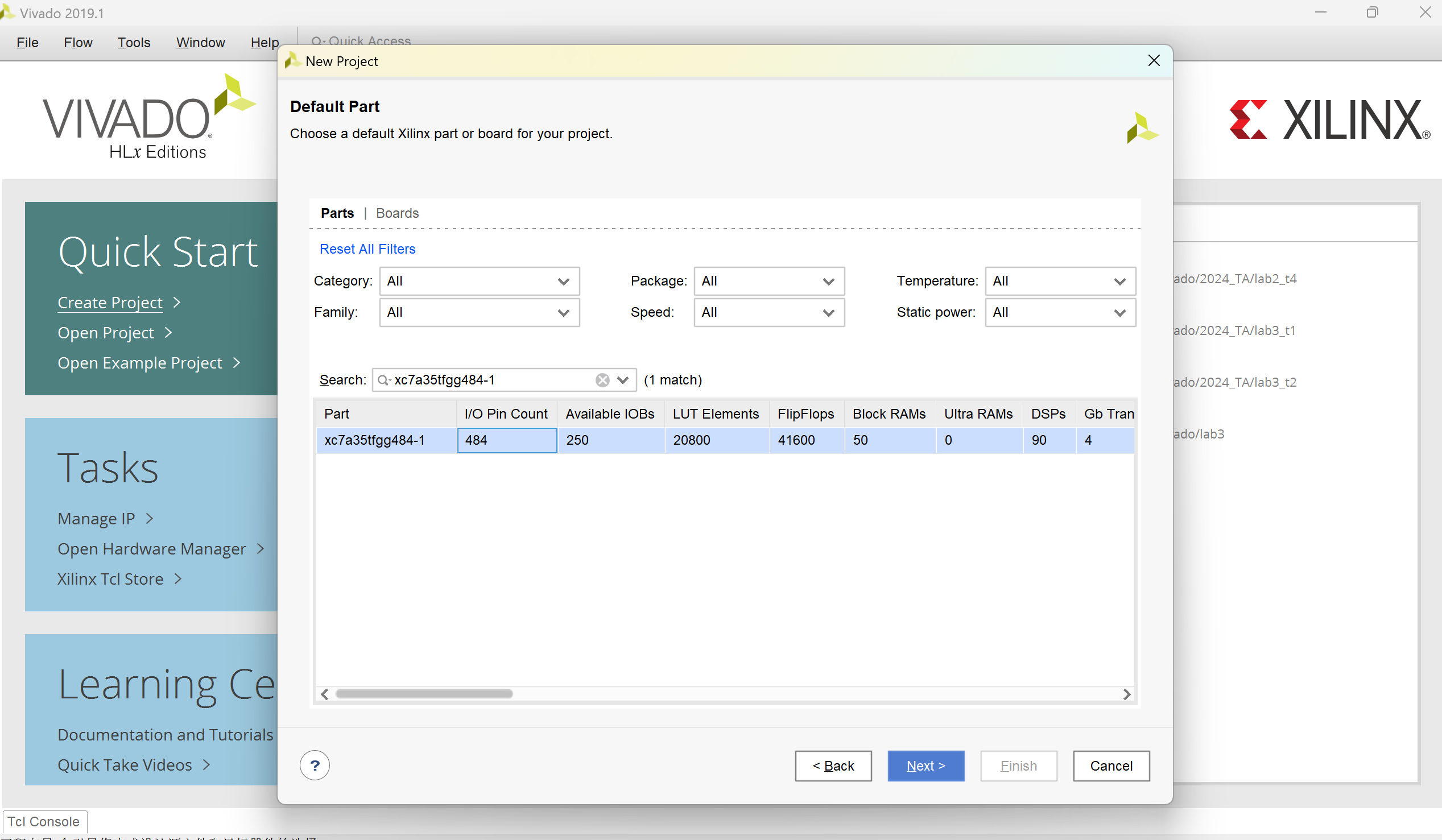This screenshot has width=1442, height=840.
Task: Open the Tools menu
Action: (133, 42)
